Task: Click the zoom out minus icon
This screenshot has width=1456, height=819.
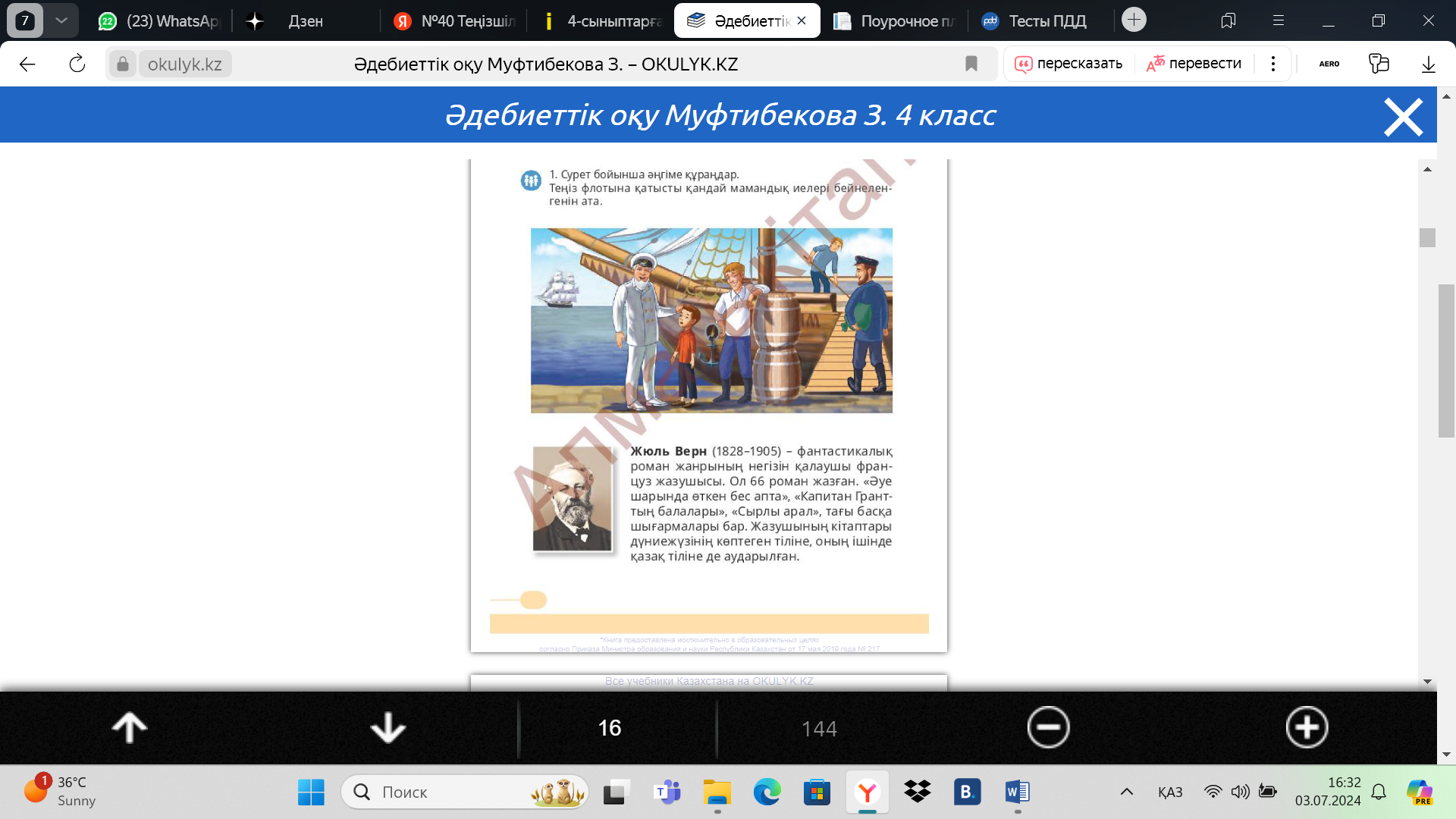Action: pyautogui.click(x=1048, y=727)
